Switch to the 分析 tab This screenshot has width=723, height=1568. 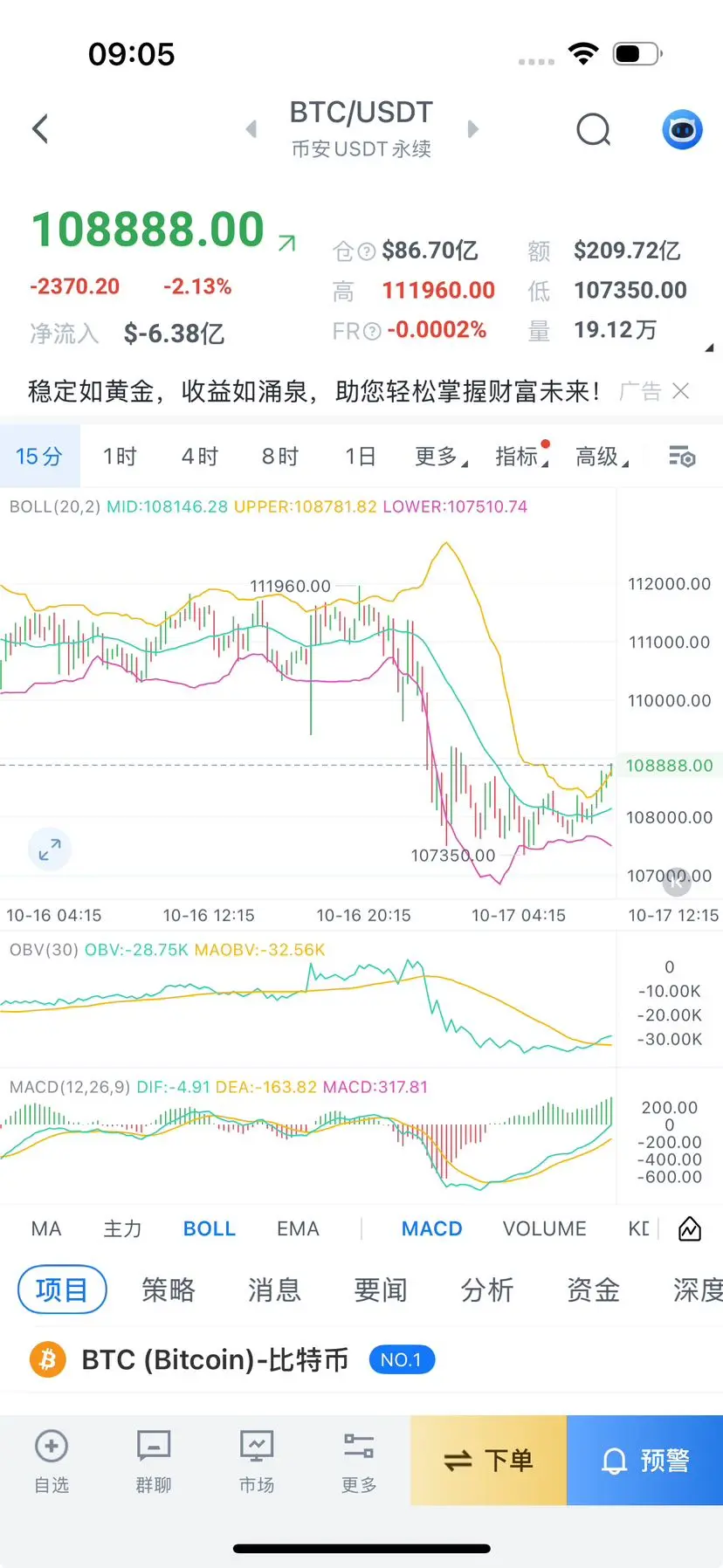pos(487,1289)
